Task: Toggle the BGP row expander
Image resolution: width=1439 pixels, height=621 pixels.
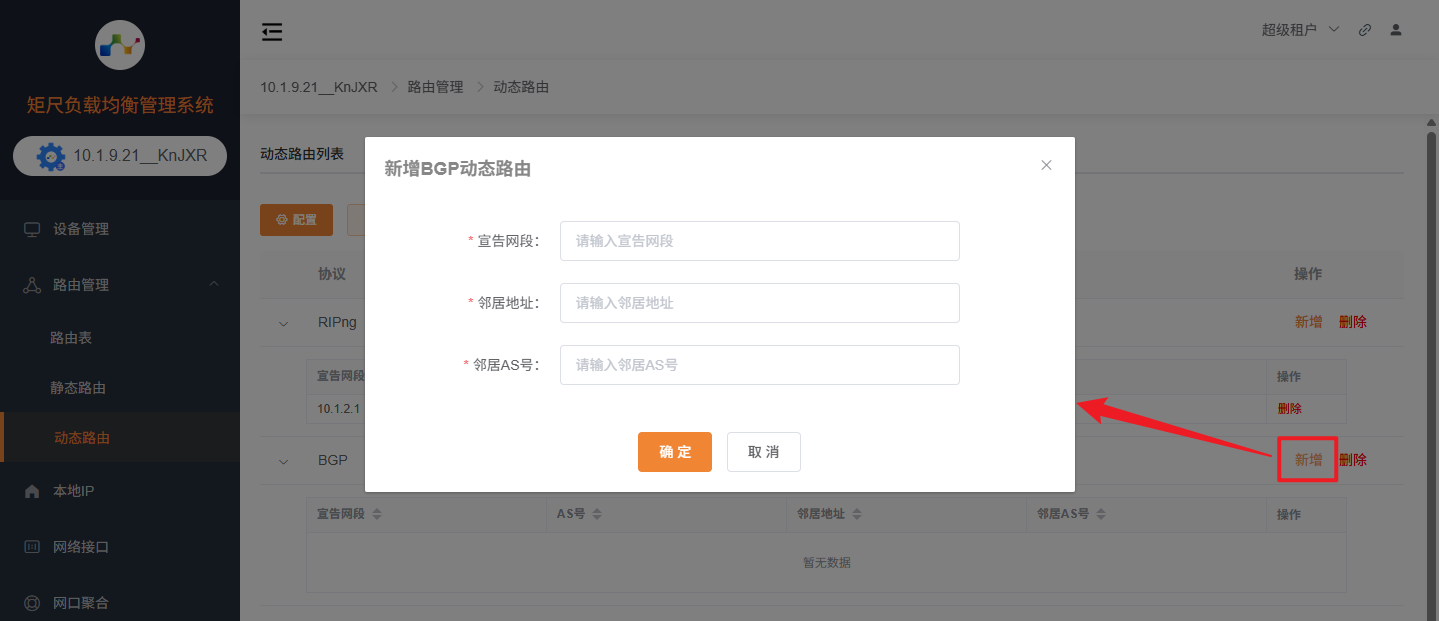Action: pos(283,461)
